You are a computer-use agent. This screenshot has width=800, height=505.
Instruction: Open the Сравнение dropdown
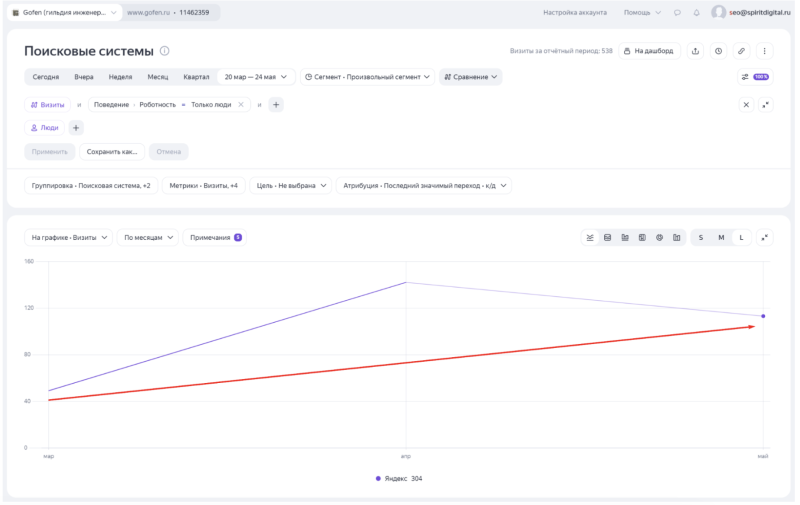coord(470,77)
